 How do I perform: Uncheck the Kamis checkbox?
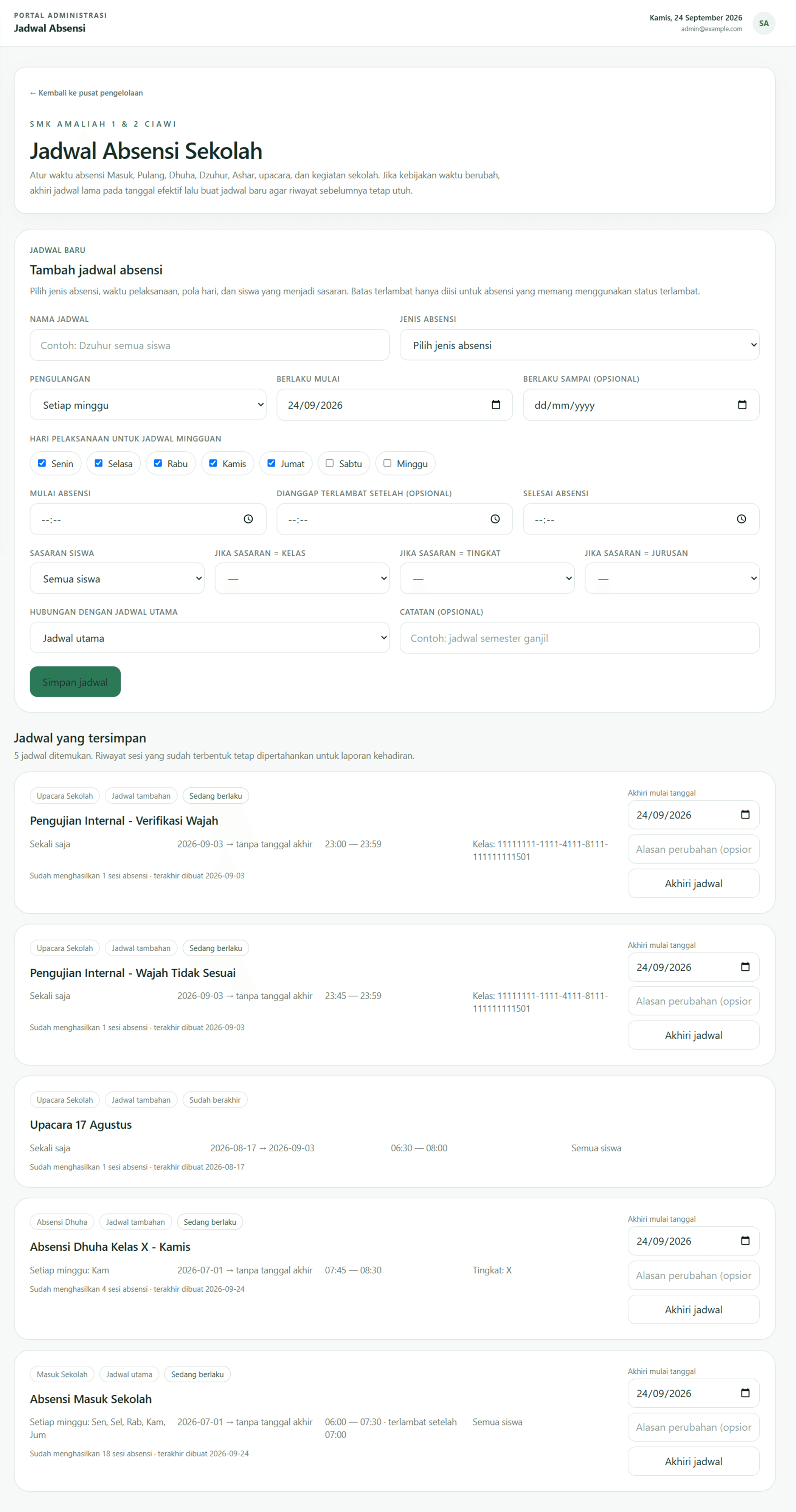(x=213, y=463)
